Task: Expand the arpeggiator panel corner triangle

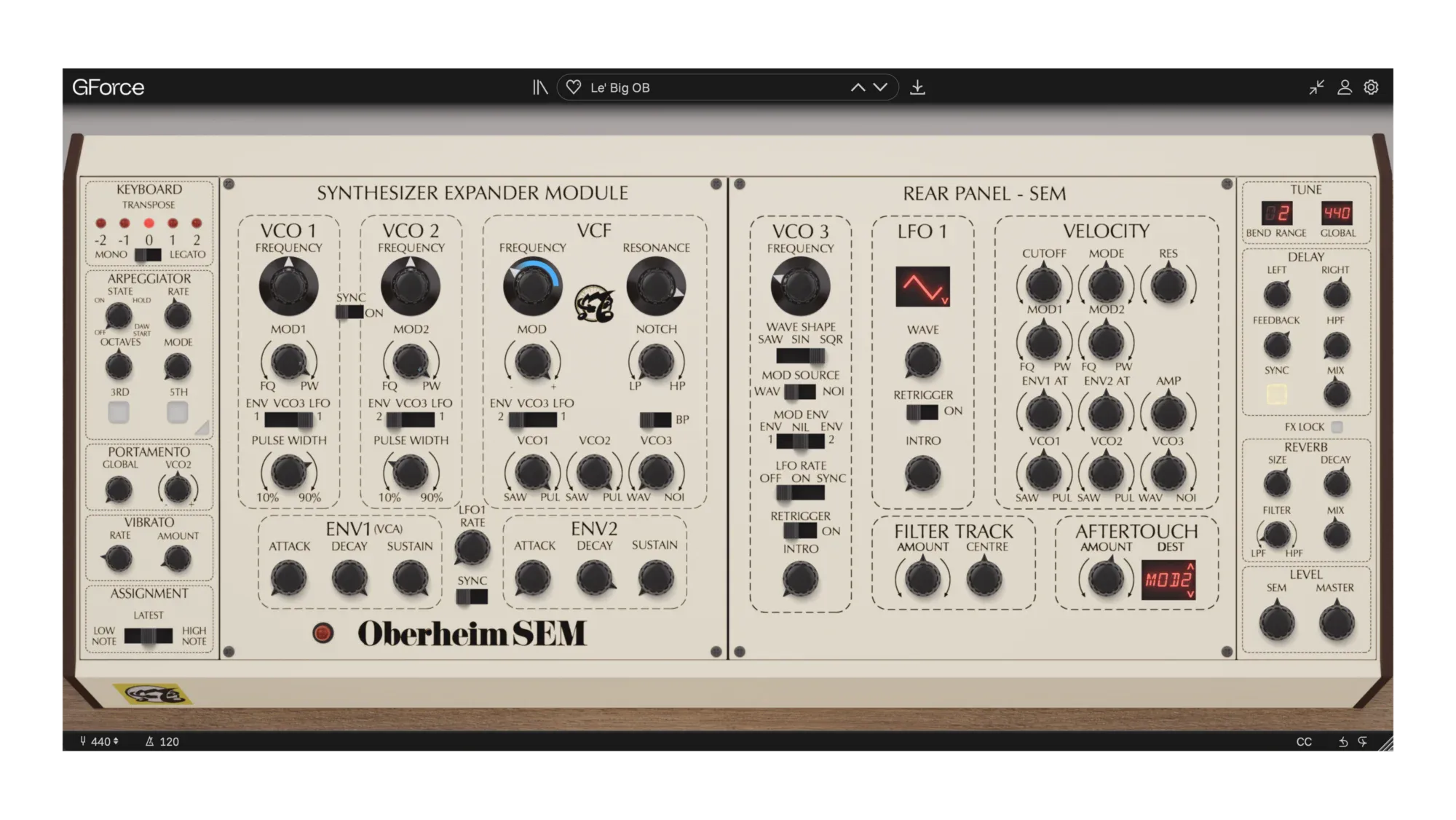Action: pos(202,427)
